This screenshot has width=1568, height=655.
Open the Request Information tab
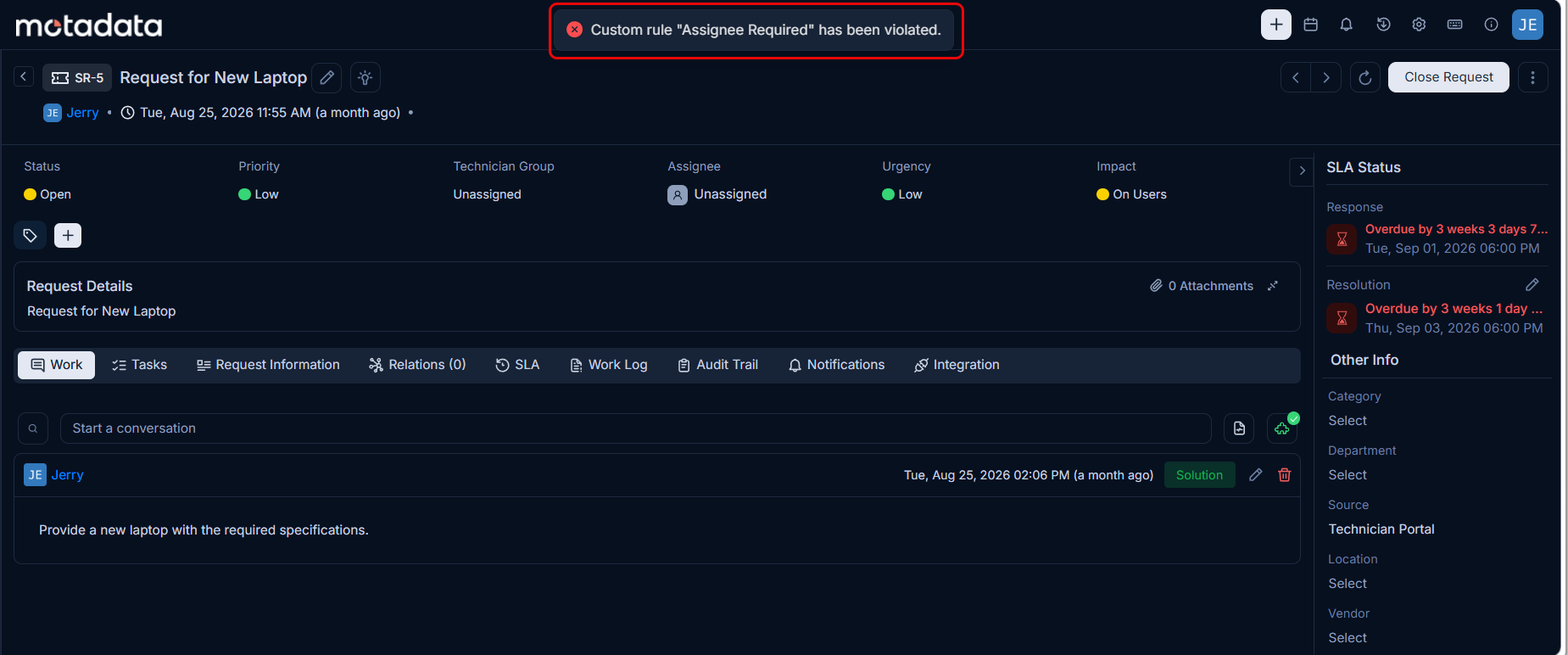[268, 365]
